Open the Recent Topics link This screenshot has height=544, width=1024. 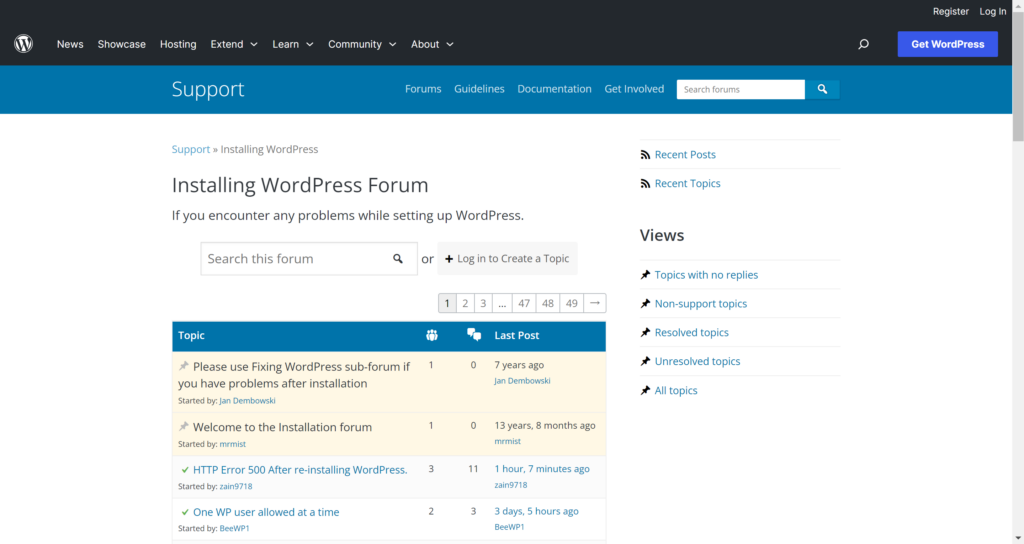(688, 184)
